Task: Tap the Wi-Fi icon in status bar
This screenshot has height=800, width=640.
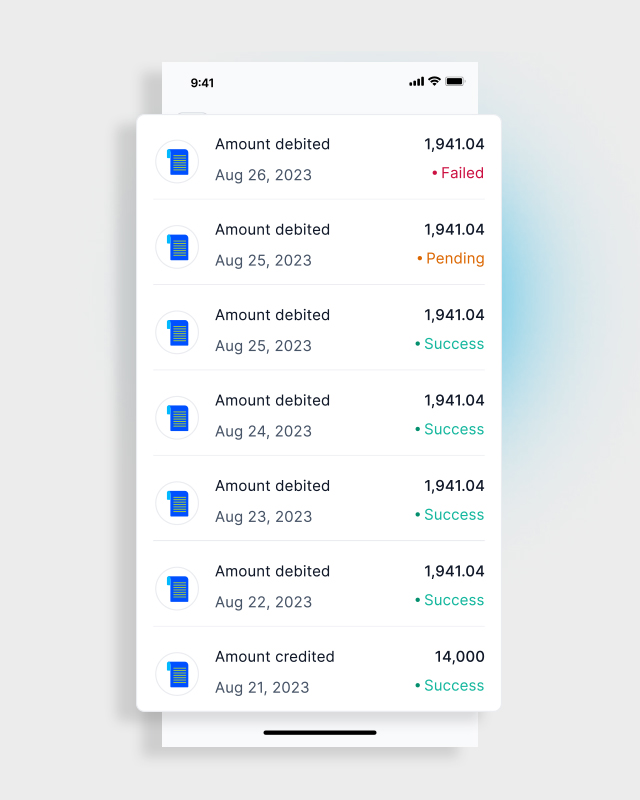Action: pyautogui.click(x=434, y=81)
